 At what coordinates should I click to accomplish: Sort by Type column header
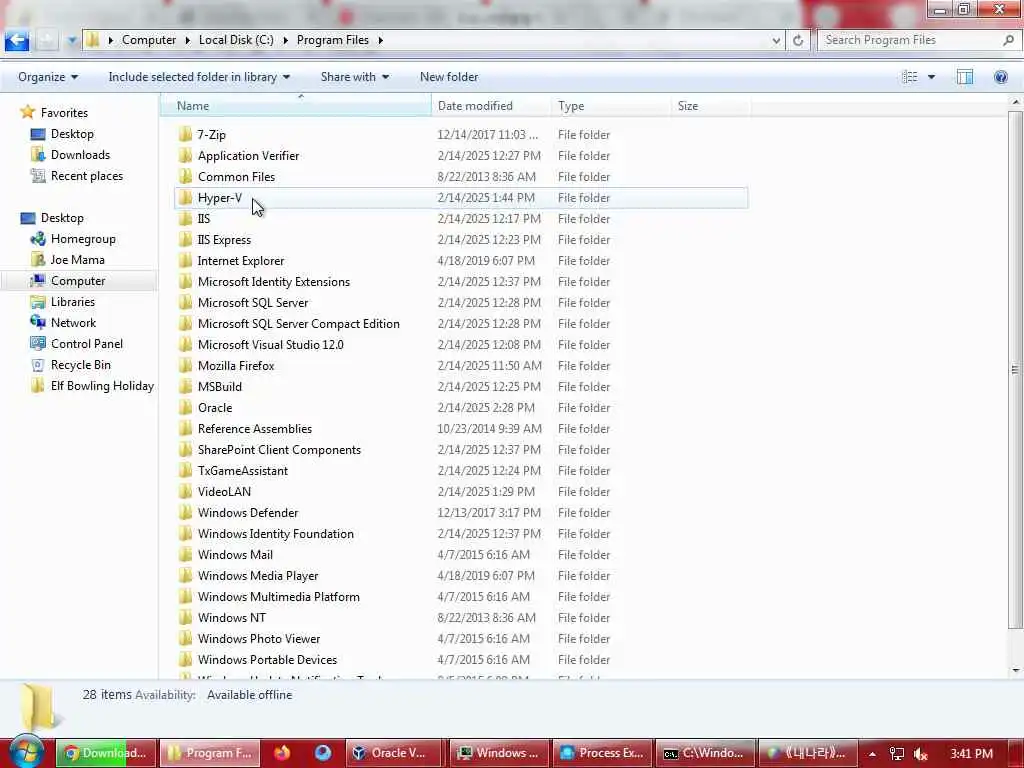[x=611, y=106]
